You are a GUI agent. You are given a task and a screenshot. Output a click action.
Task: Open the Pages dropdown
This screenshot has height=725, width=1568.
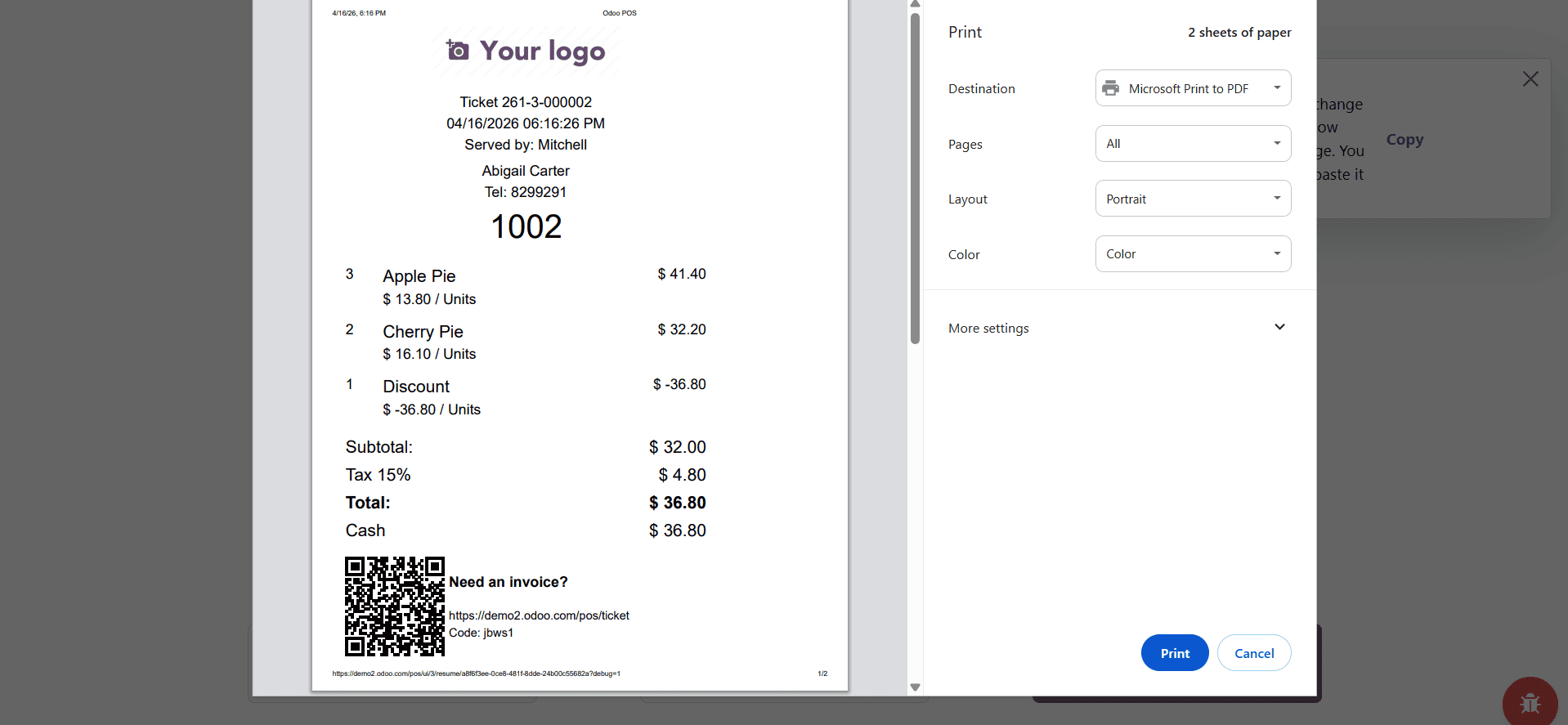(1193, 144)
